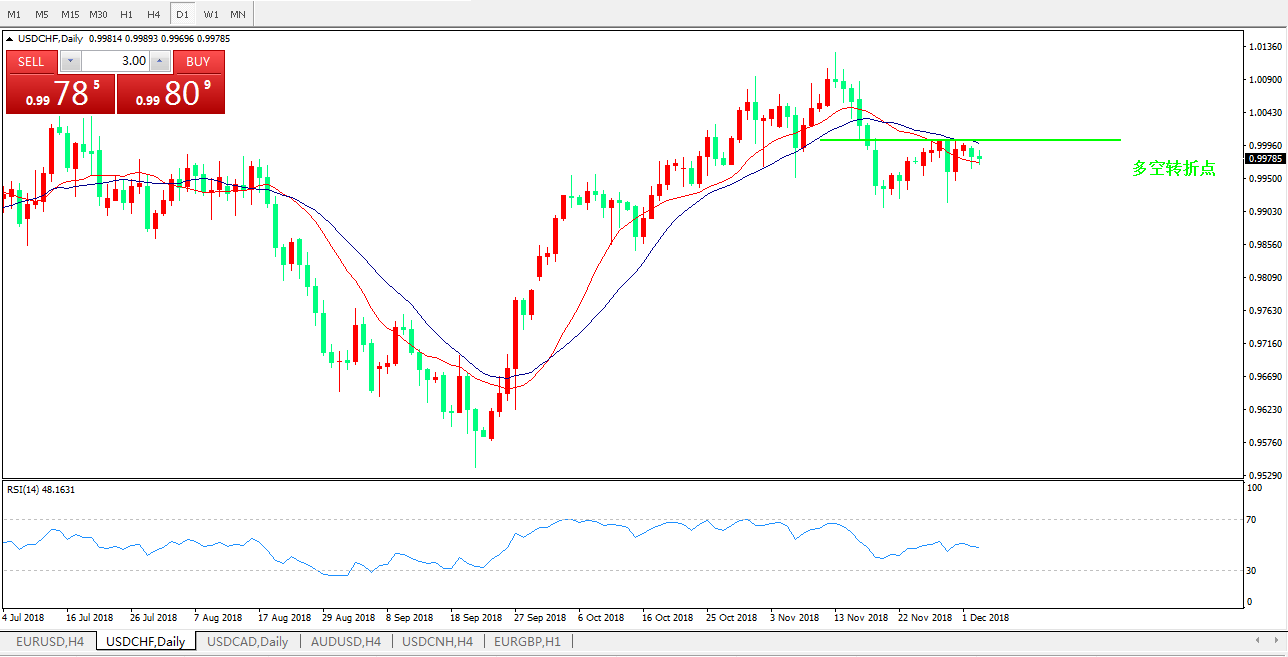
Task: Click the lot size field showing 3.00
Action: point(114,61)
